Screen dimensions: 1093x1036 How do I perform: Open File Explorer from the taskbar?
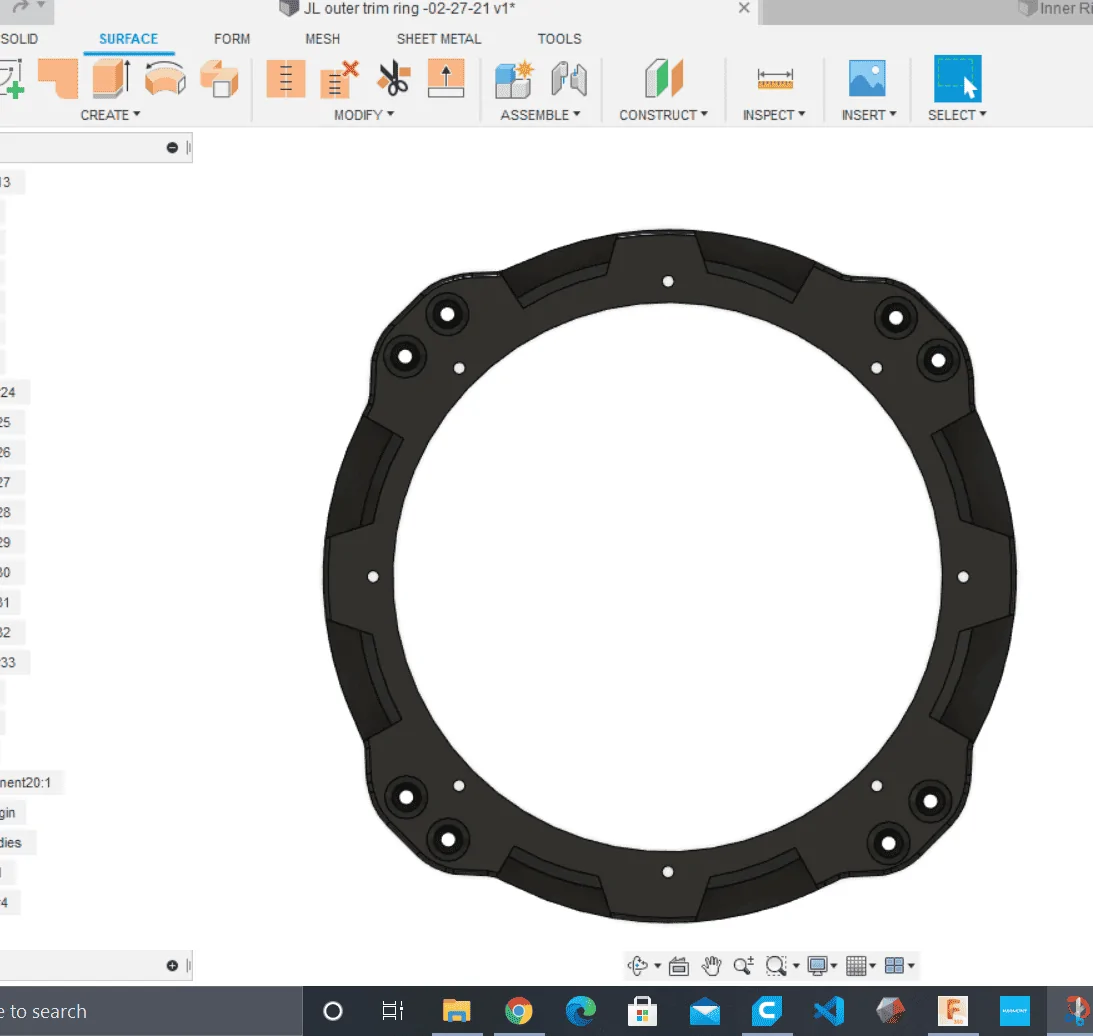pos(457,1011)
